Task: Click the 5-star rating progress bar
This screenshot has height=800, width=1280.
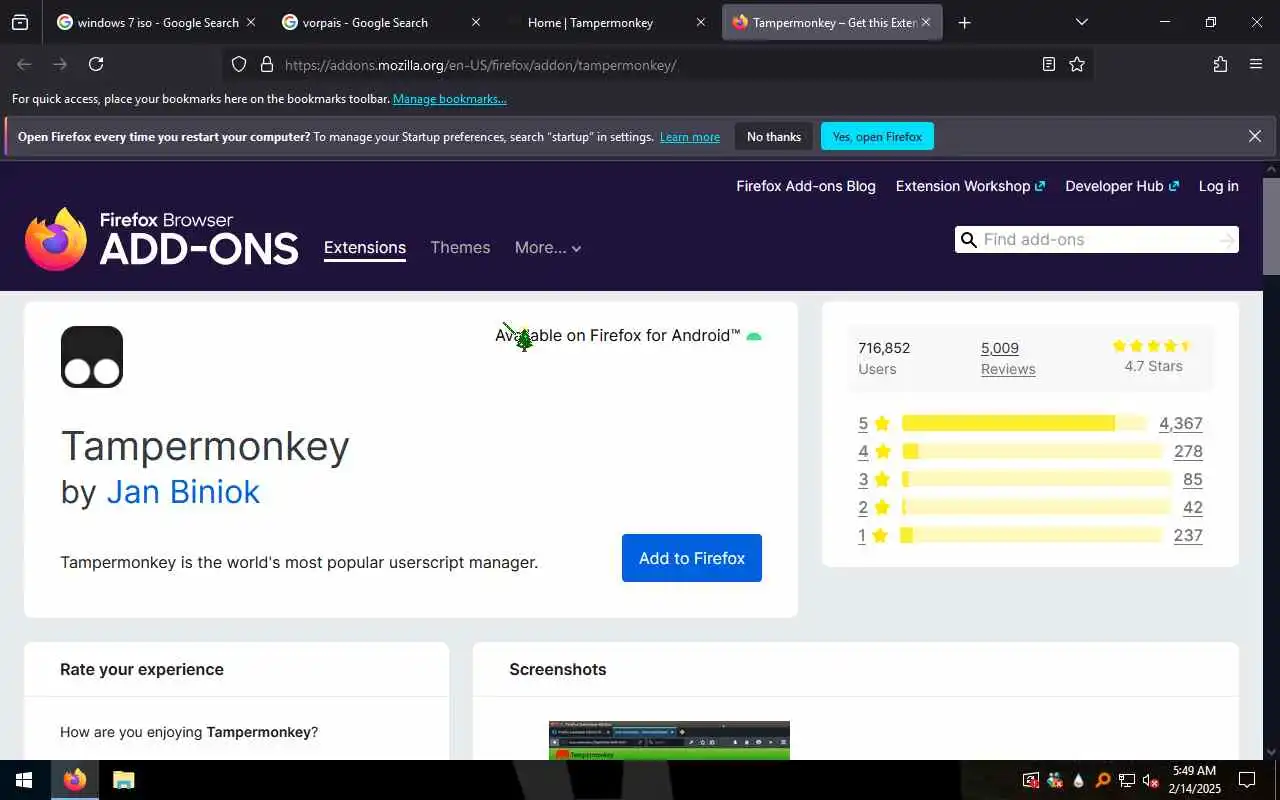Action: coord(1024,423)
